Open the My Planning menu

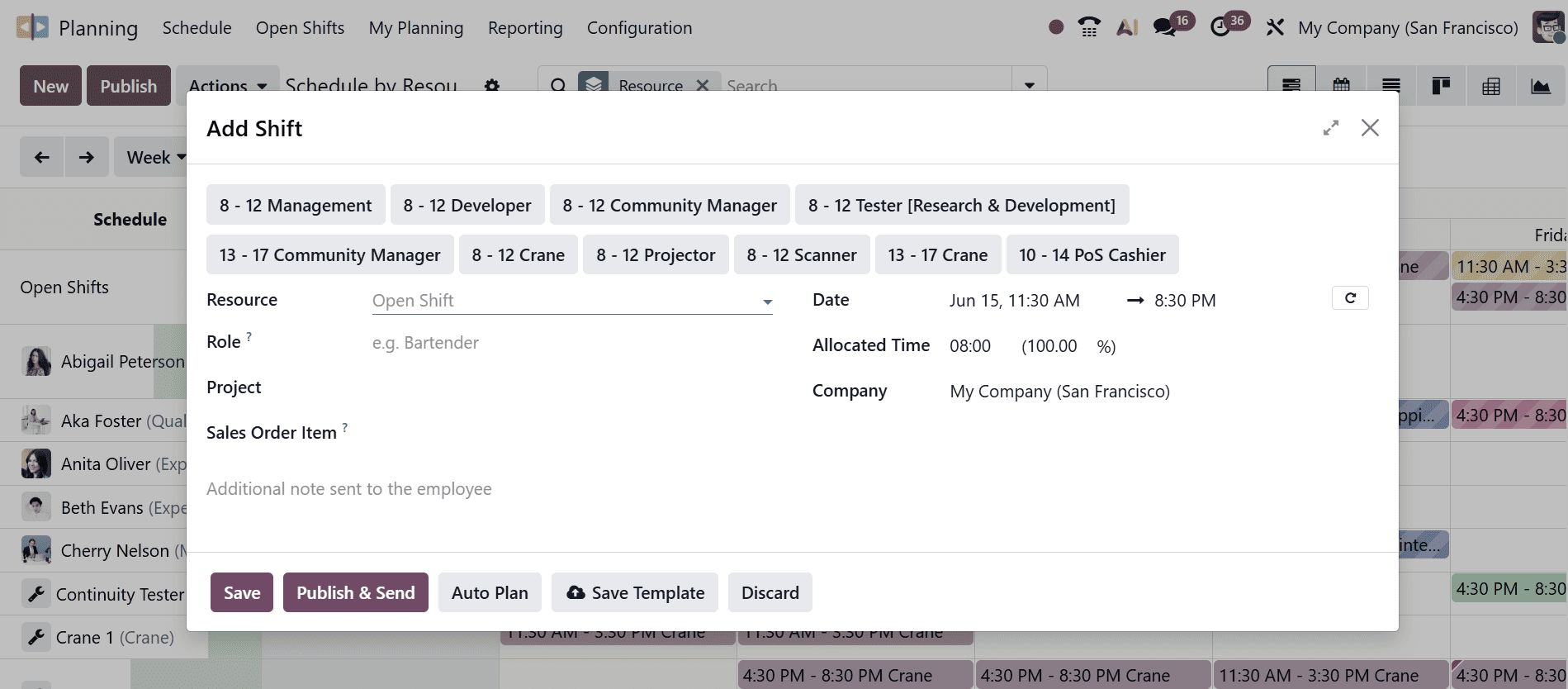pos(416,27)
